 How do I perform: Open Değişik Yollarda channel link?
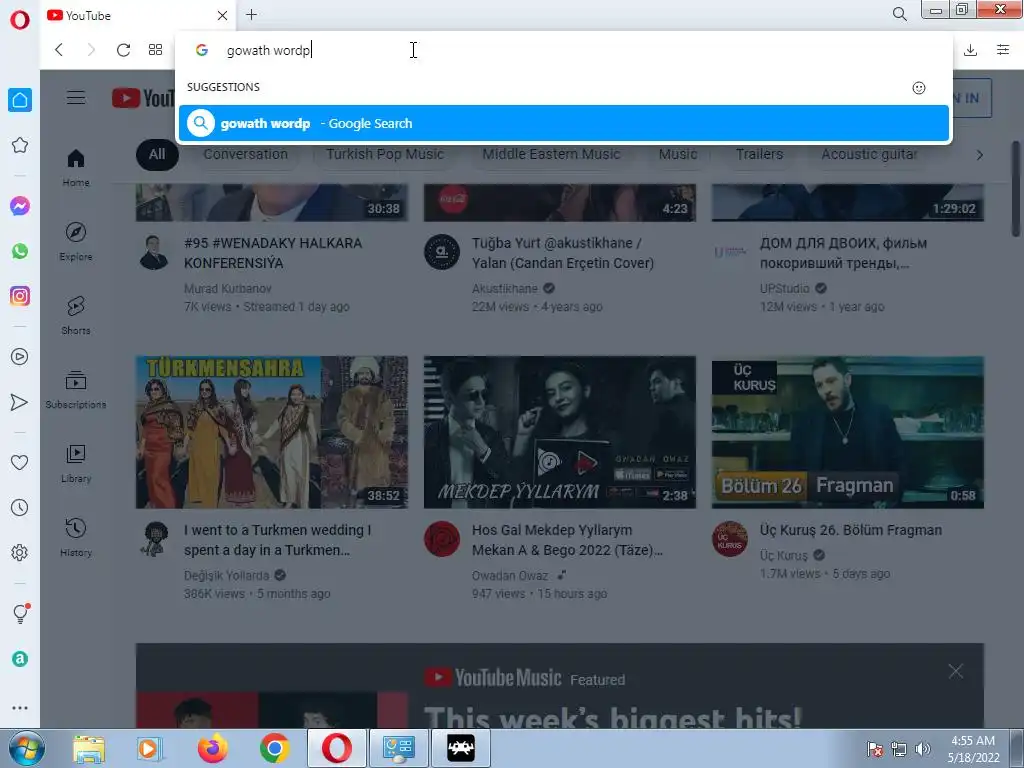click(x=226, y=575)
